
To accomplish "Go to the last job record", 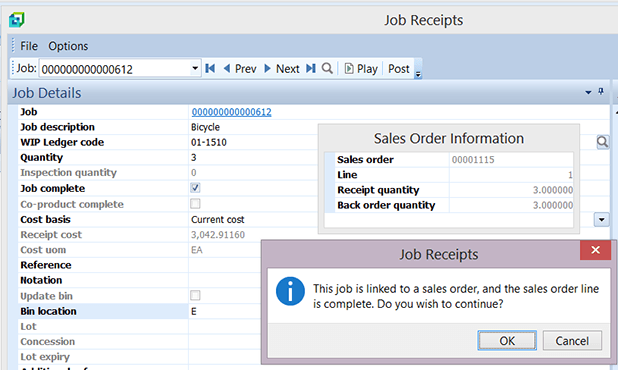I will 311,69.
